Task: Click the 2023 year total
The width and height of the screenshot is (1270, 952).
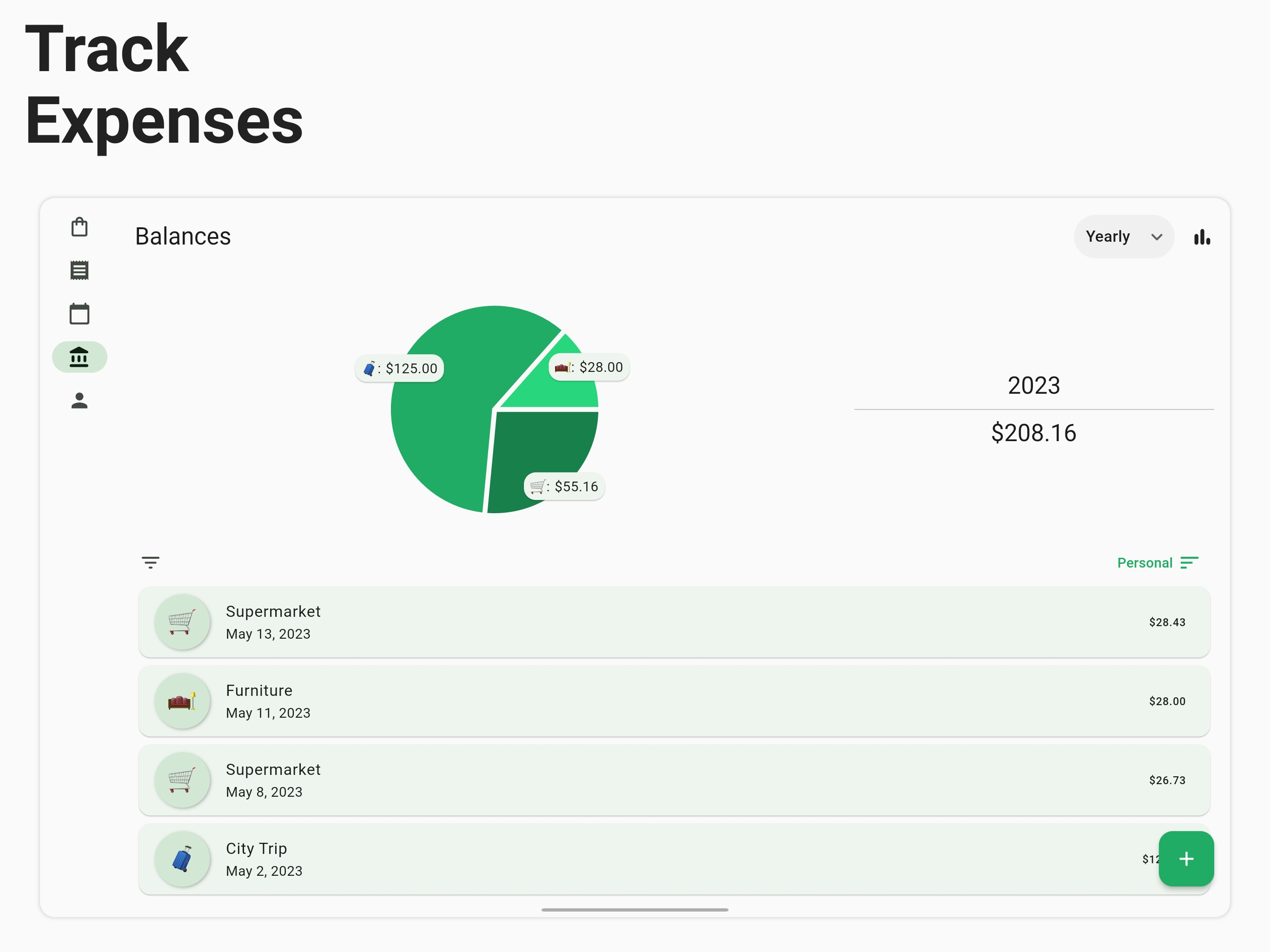Action: coord(1033,433)
